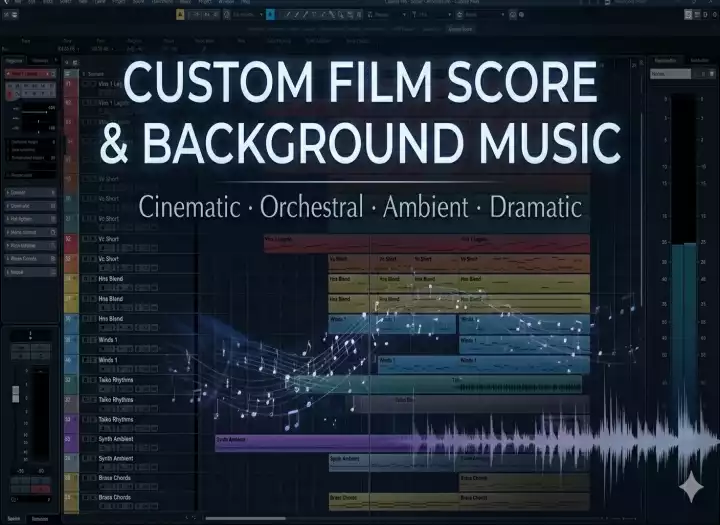The width and height of the screenshot is (720, 525).
Task: Activate the blue highlighted selection tool
Action: pyautogui.click(x=270, y=15)
